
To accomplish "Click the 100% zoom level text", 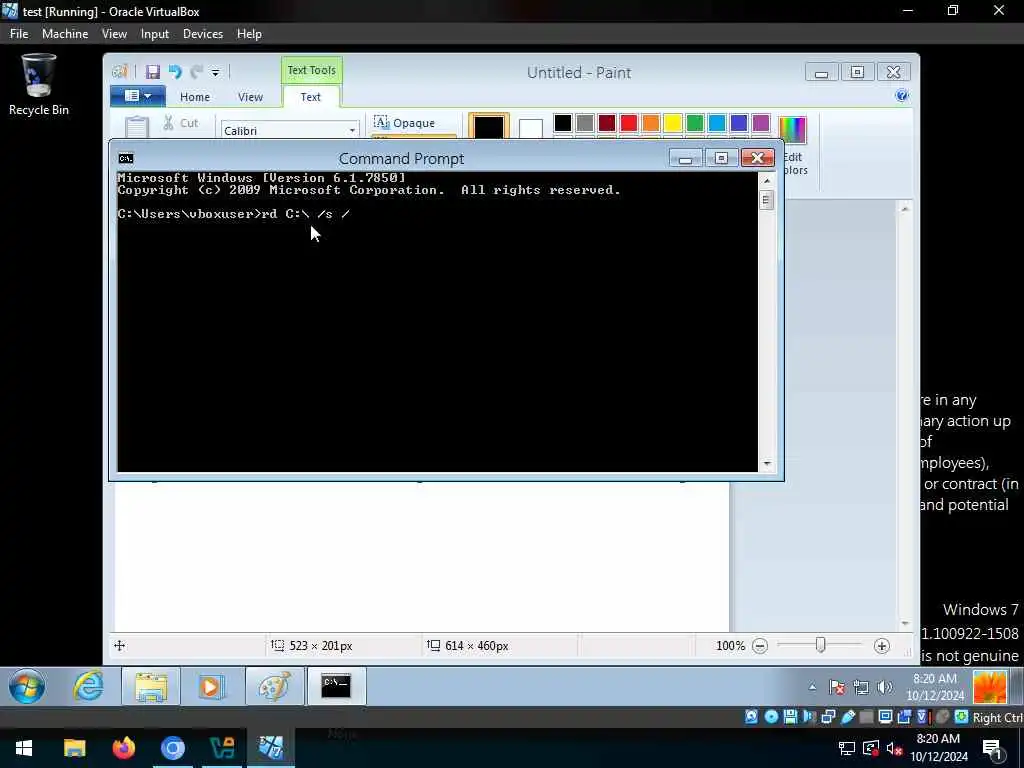I will coord(730,646).
